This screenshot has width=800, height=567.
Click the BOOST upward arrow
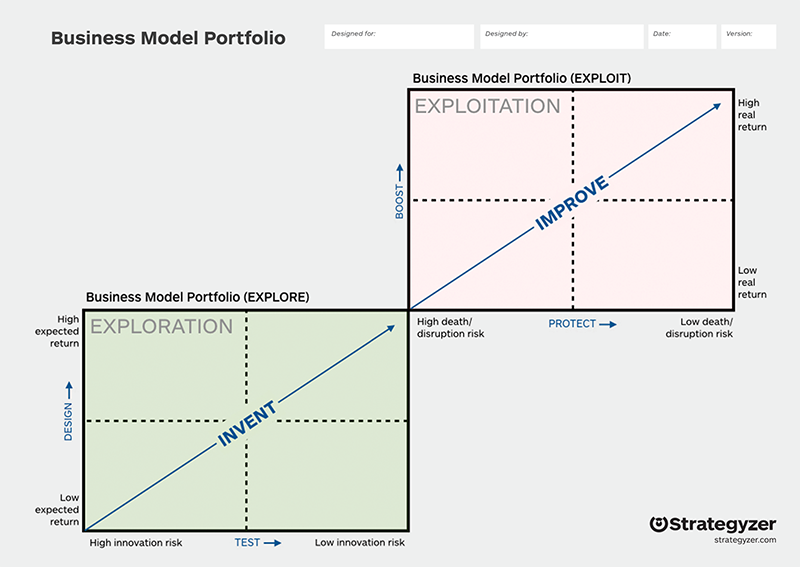click(x=399, y=172)
